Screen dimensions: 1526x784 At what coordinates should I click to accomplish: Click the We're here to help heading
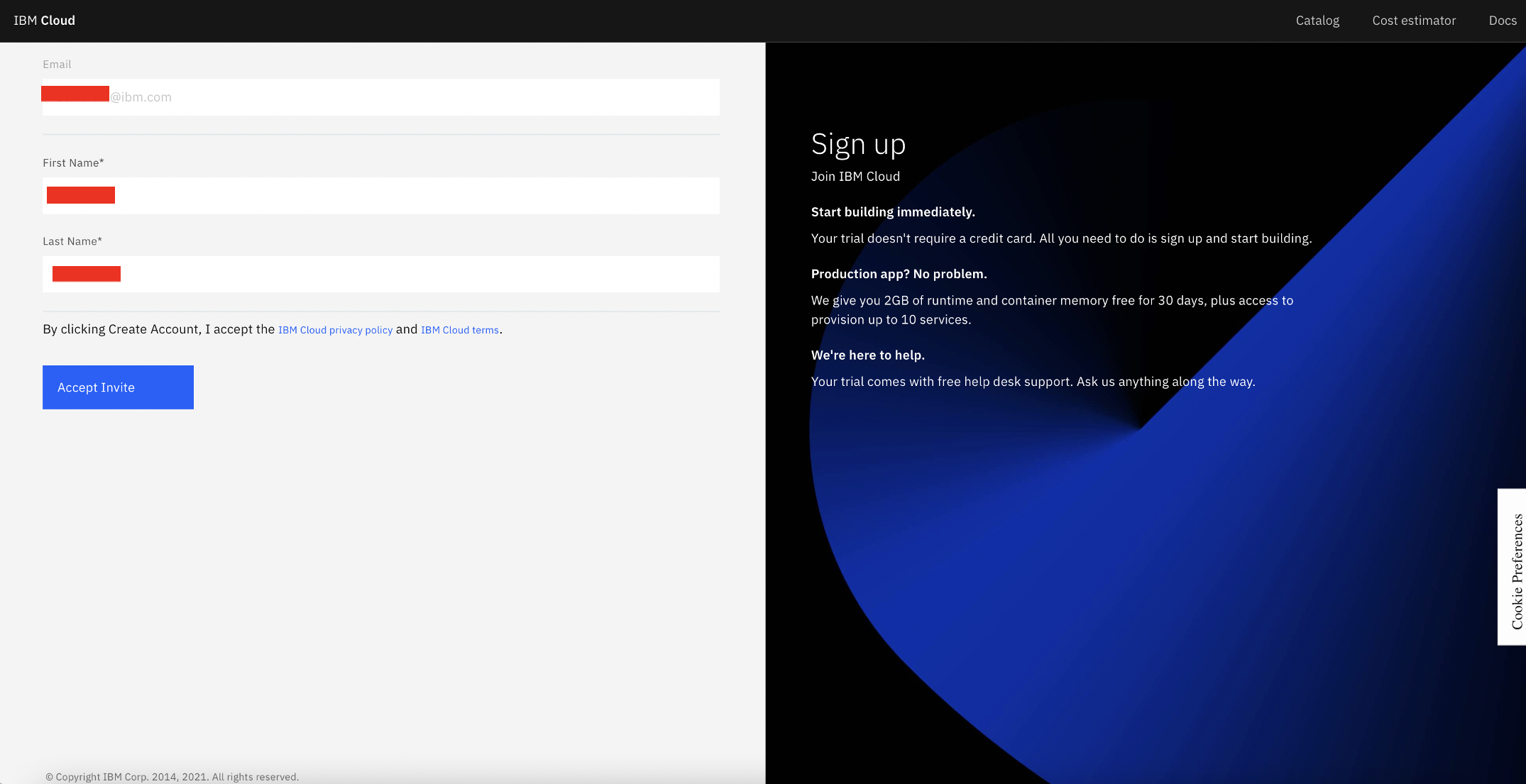point(867,355)
